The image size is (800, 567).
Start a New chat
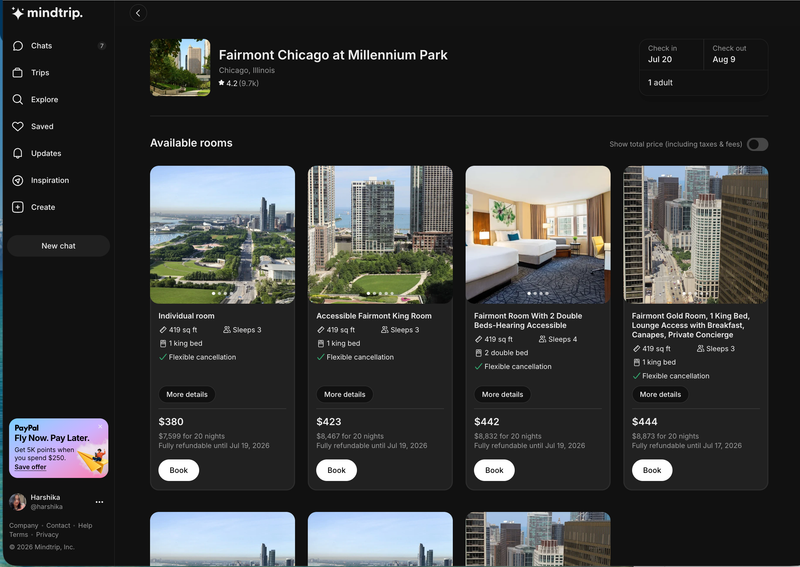tap(58, 246)
